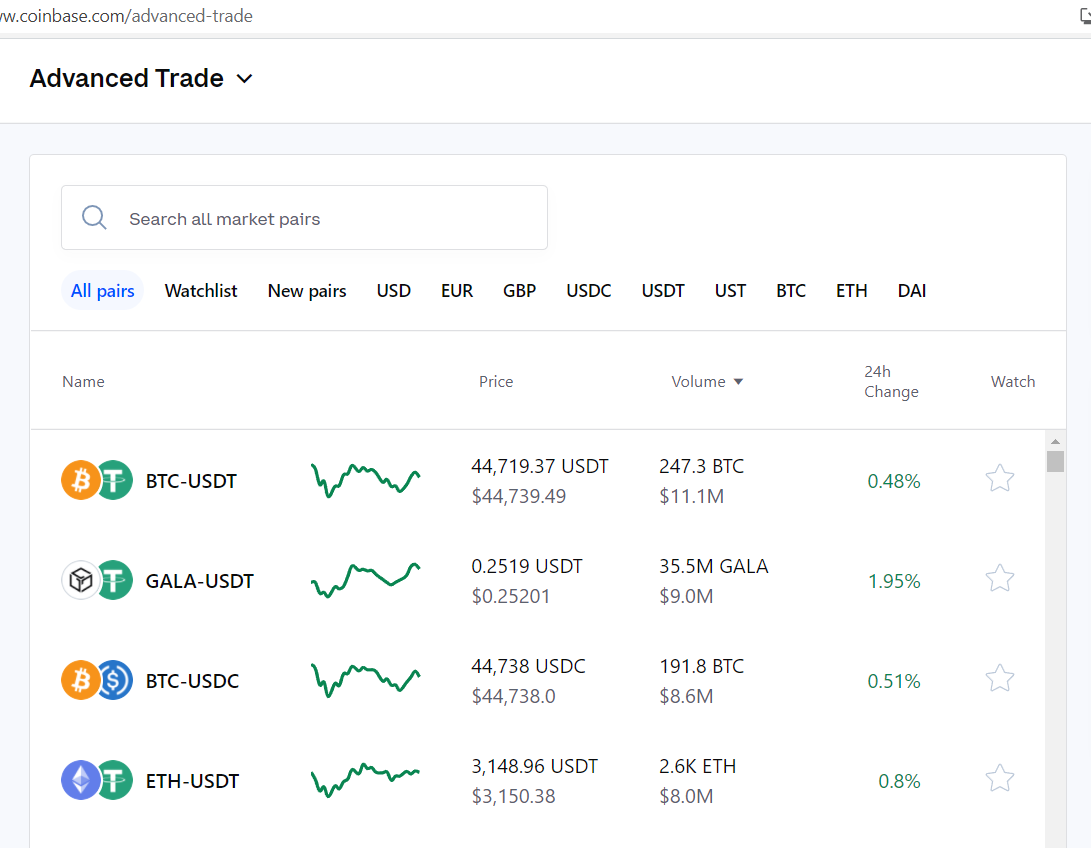Star the GALA-USDT pair
This screenshot has height=848, width=1091.
pyautogui.click(x=1000, y=579)
